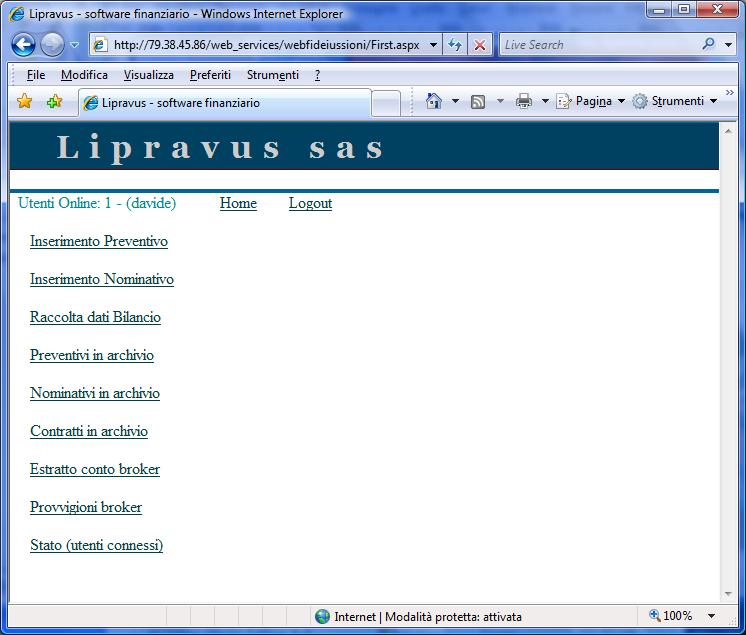Open the Provvigioni broker link
Screen dimensions: 746x635
click(x=86, y=508)
